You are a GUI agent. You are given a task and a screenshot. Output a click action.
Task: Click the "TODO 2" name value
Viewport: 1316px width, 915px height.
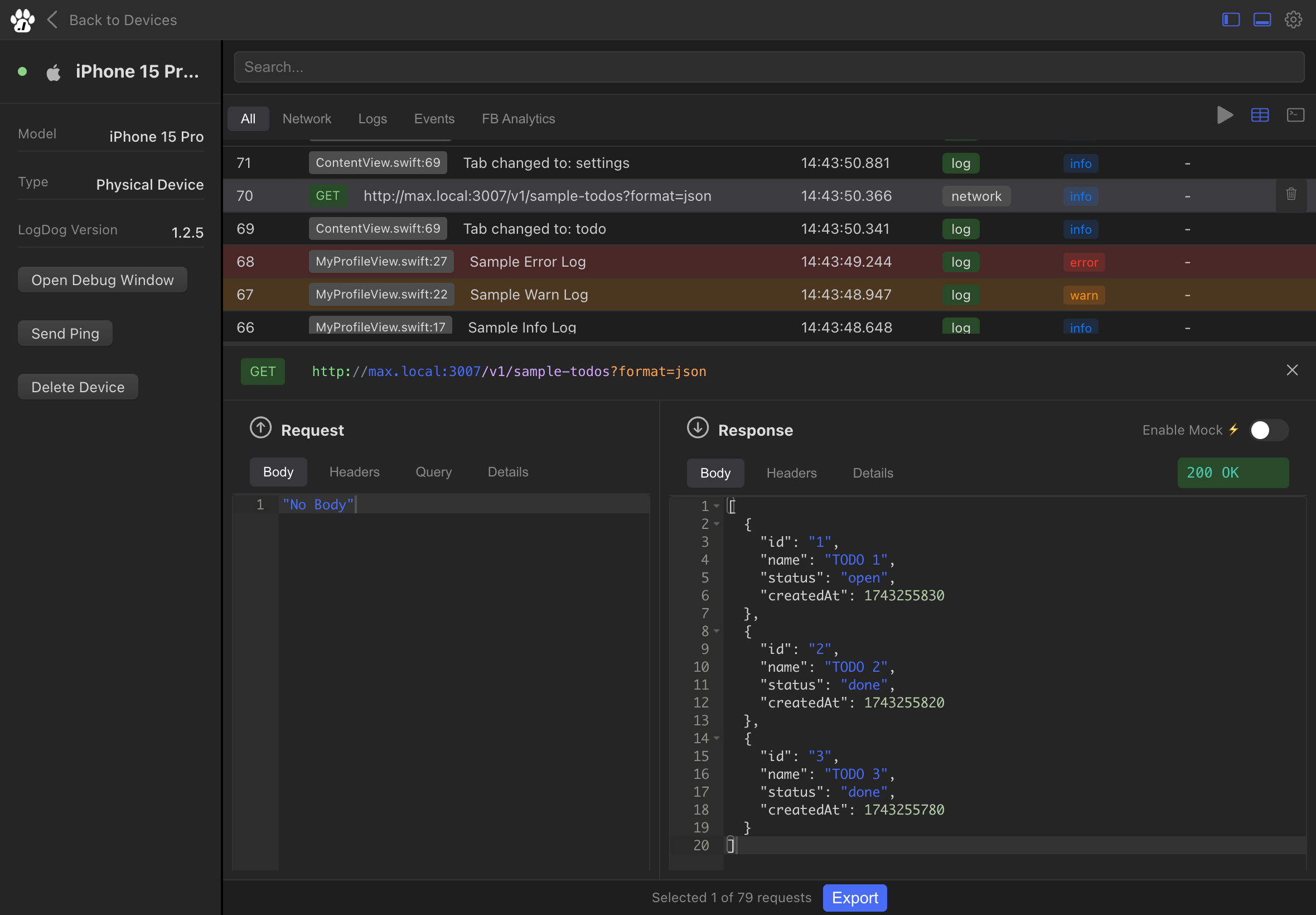856,667
